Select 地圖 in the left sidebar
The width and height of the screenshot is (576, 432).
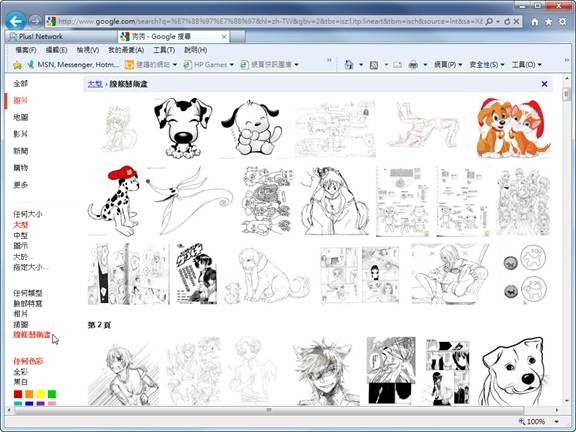(20, 117)
